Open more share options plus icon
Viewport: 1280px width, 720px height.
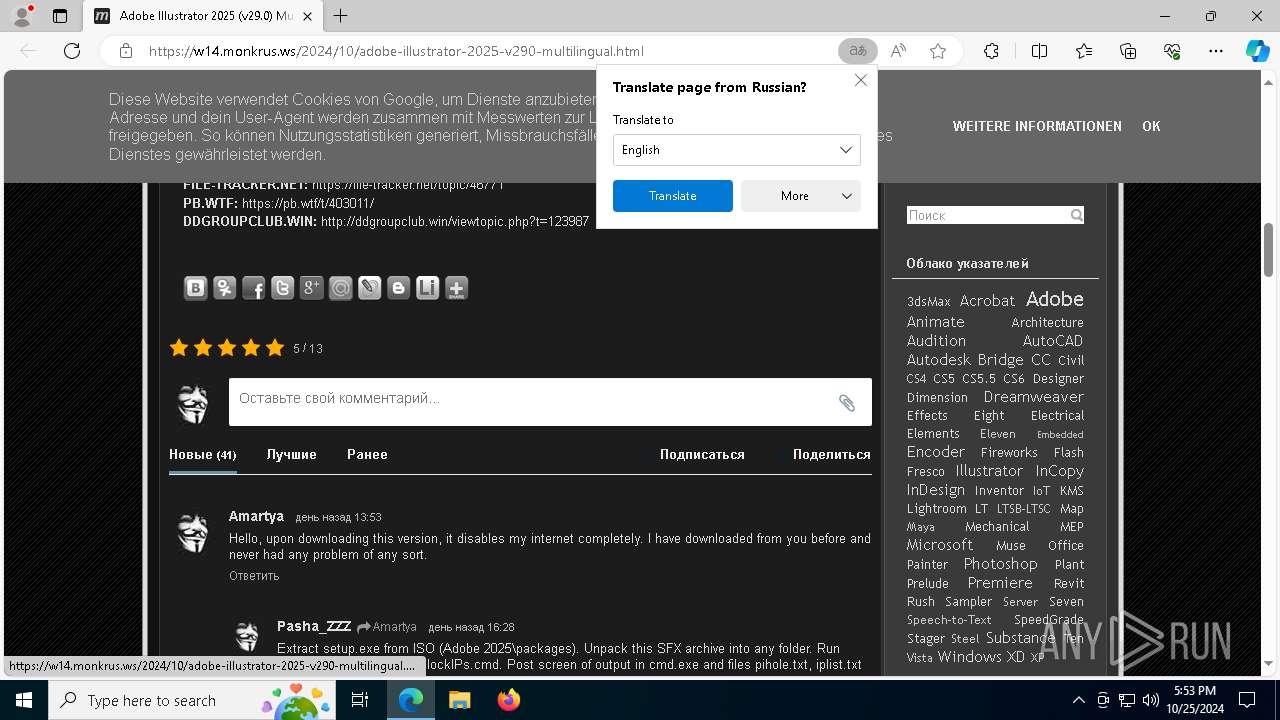[457, 288]
